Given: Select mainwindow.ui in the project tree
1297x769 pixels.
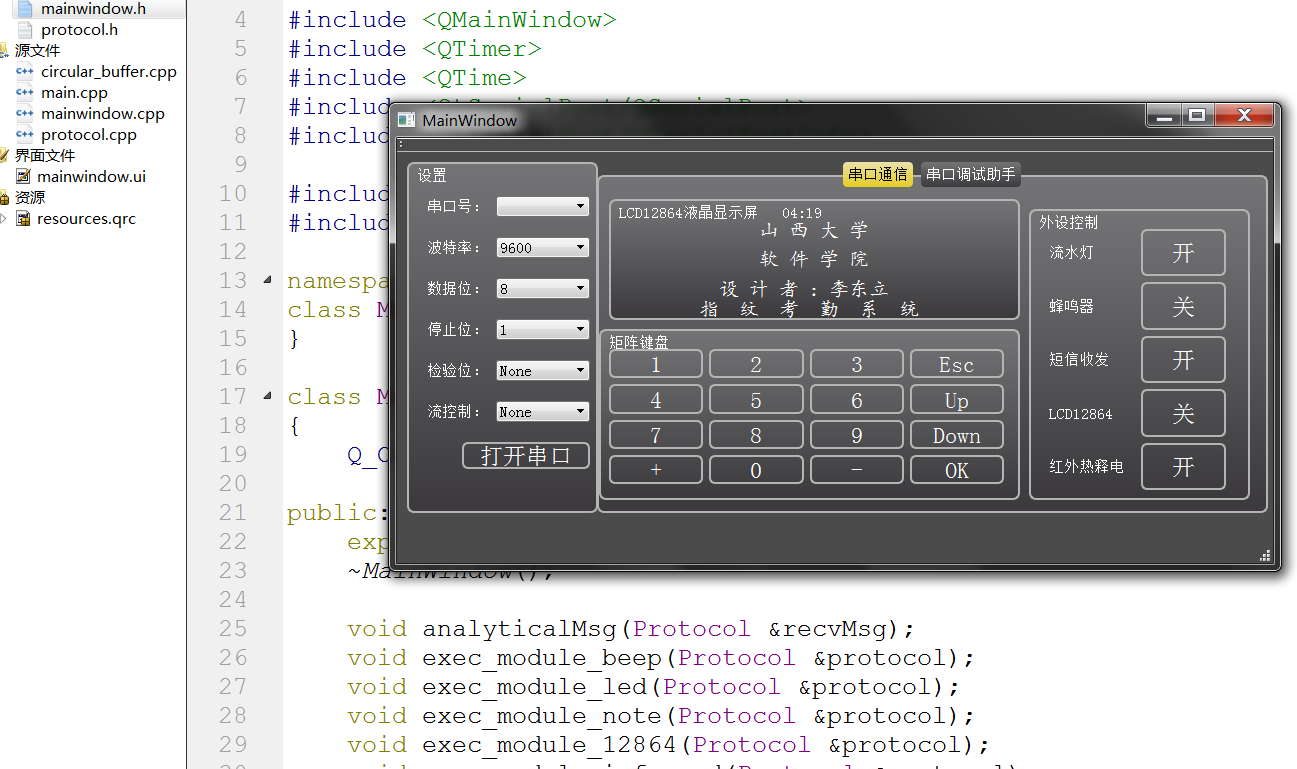Looking at the screenshot, I should [x=91, y=177].
